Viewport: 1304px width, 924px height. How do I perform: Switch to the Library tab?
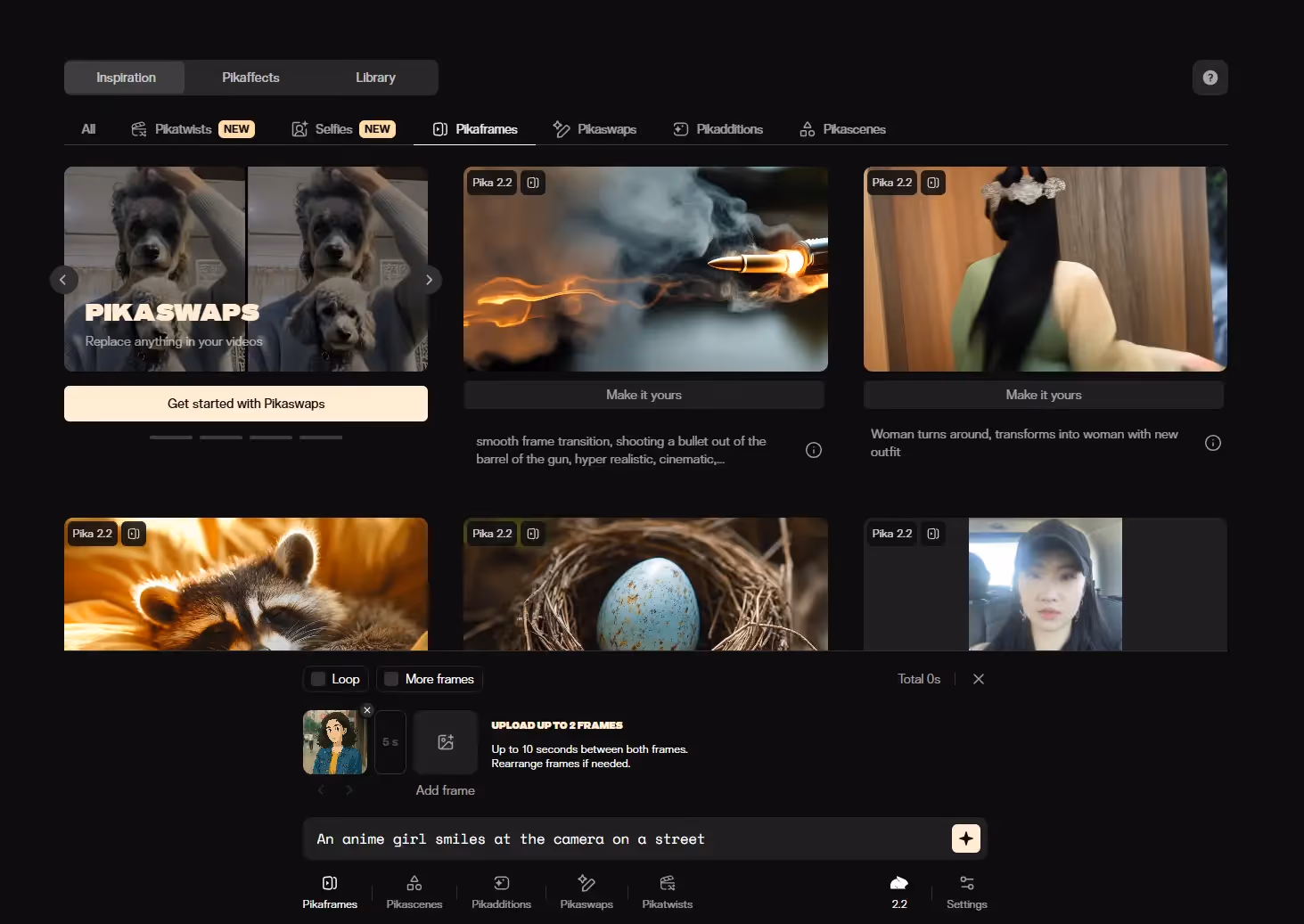point(375,78)
